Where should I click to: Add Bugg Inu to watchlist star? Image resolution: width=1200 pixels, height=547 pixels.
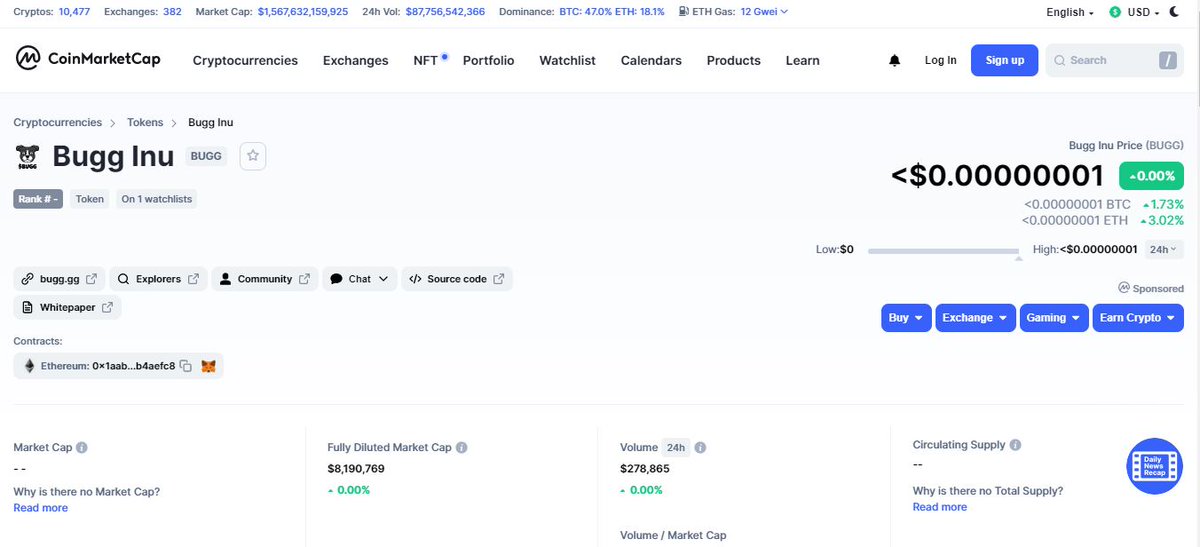tap(253, 156)
